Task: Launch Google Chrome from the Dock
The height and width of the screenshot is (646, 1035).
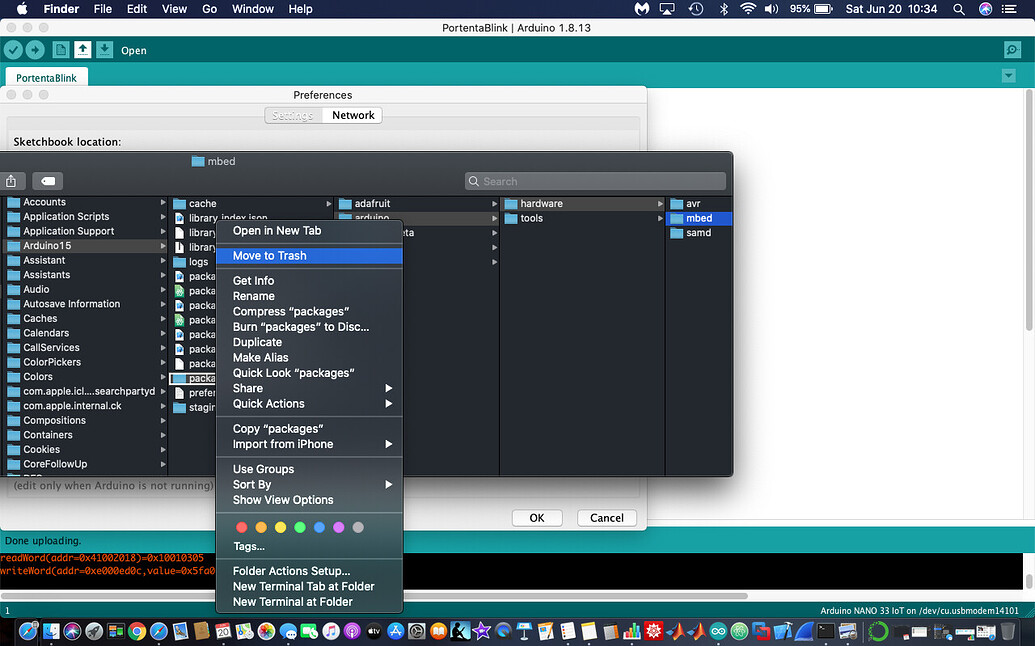Action: tap(136, 632)
